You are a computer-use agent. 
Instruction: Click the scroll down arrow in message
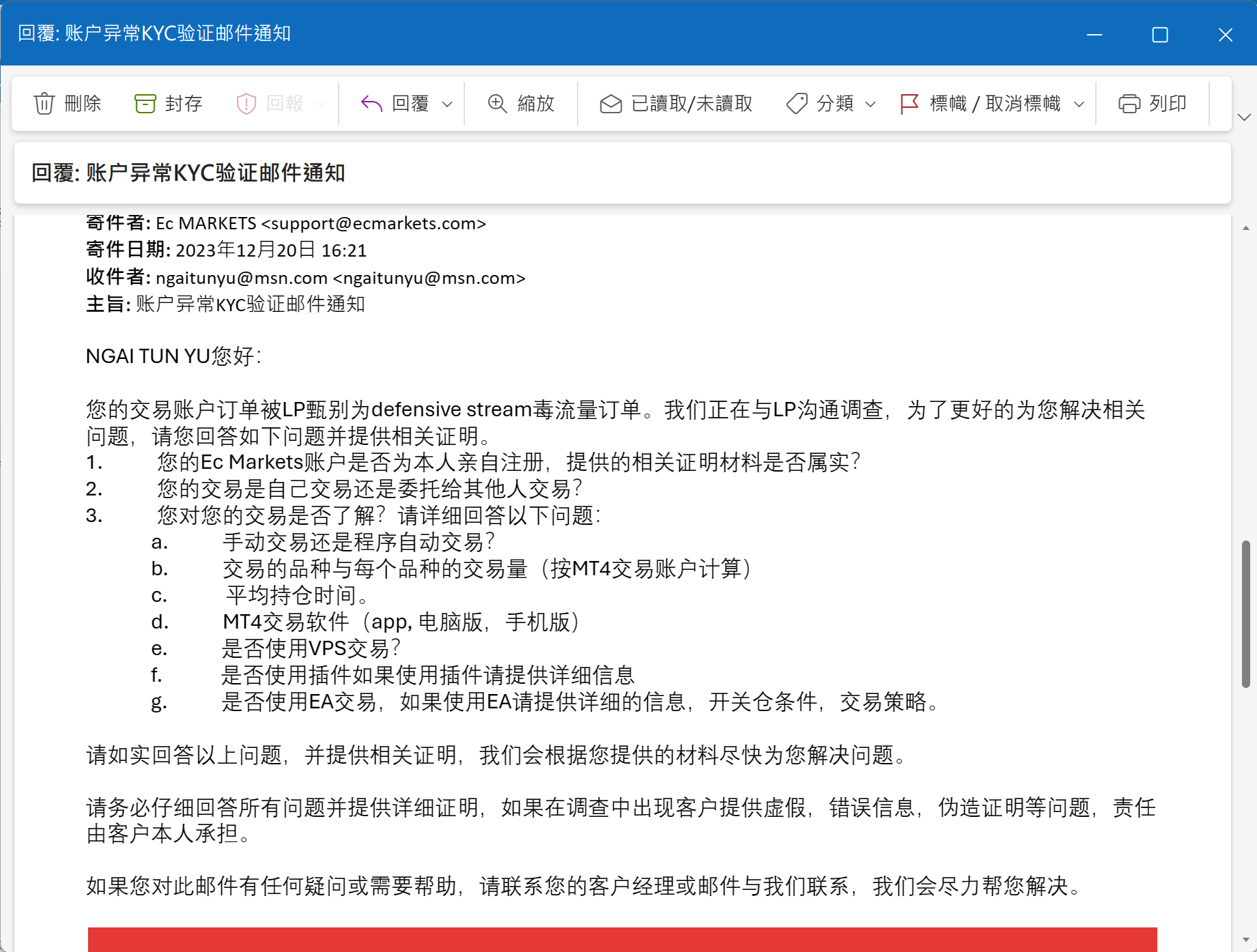click(x=1245, y=940)
